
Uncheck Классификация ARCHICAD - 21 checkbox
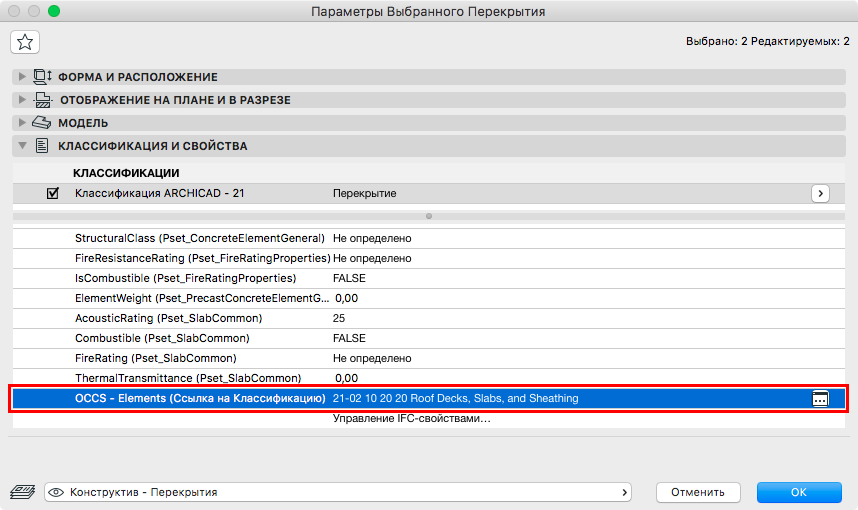click(x=53, y=193)
